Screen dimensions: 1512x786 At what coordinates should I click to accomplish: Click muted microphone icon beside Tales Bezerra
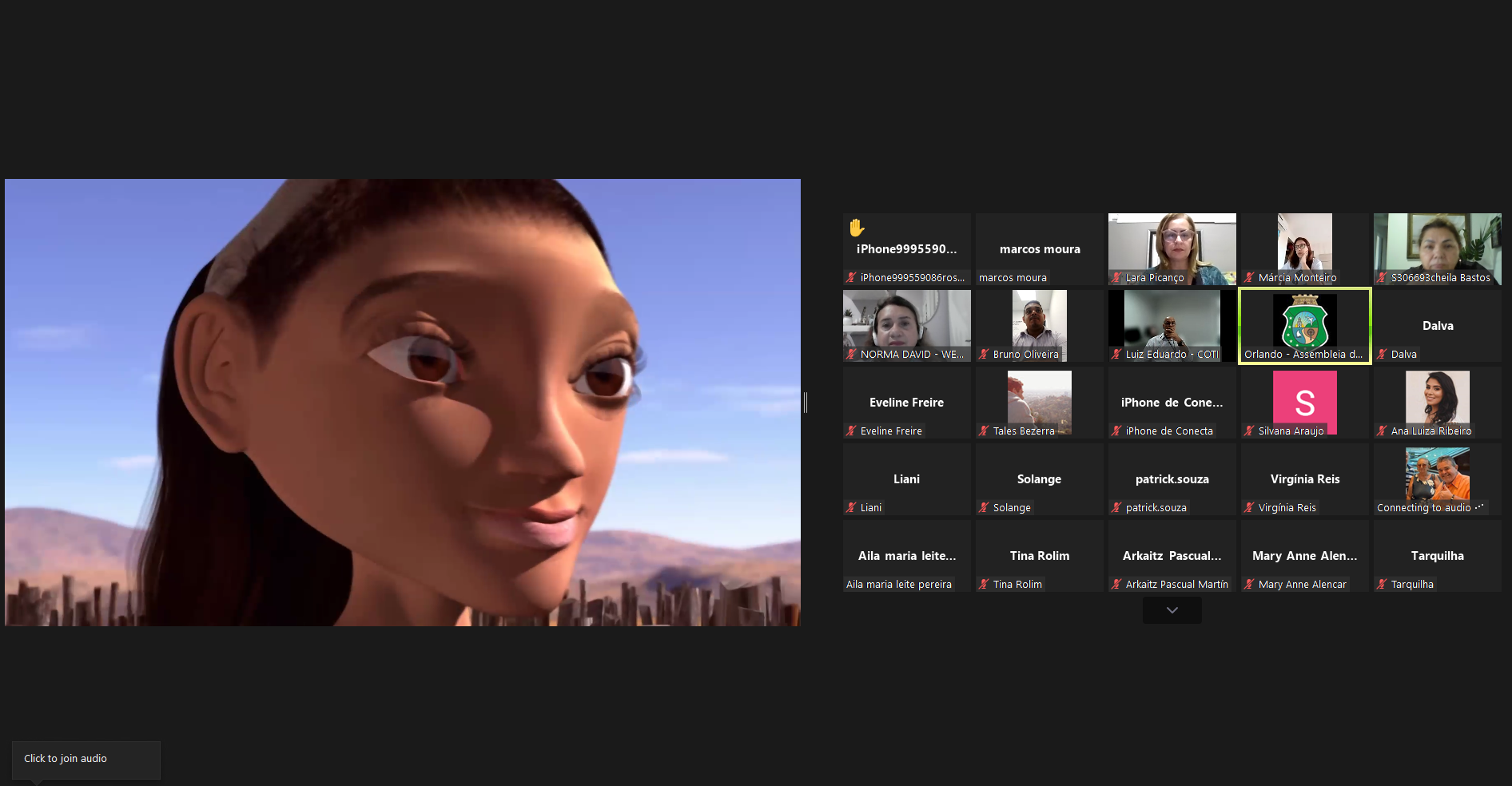[984, 431]
